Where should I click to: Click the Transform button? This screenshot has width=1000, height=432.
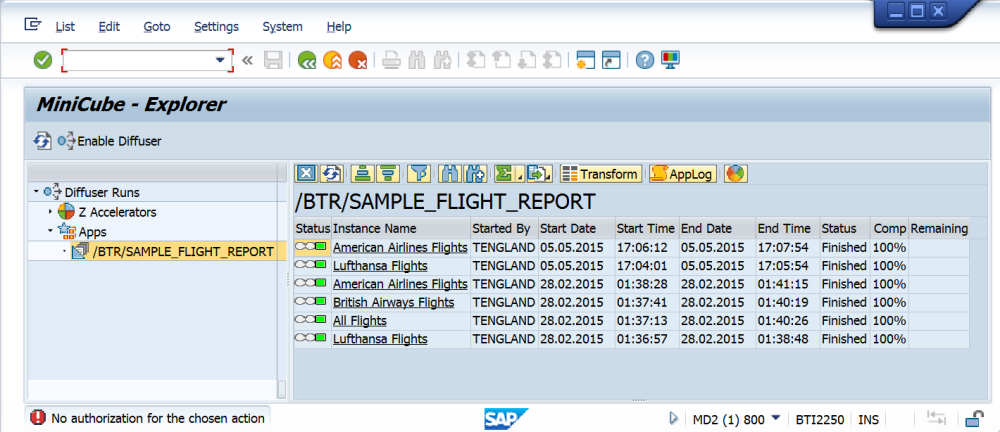coord(600,174)
